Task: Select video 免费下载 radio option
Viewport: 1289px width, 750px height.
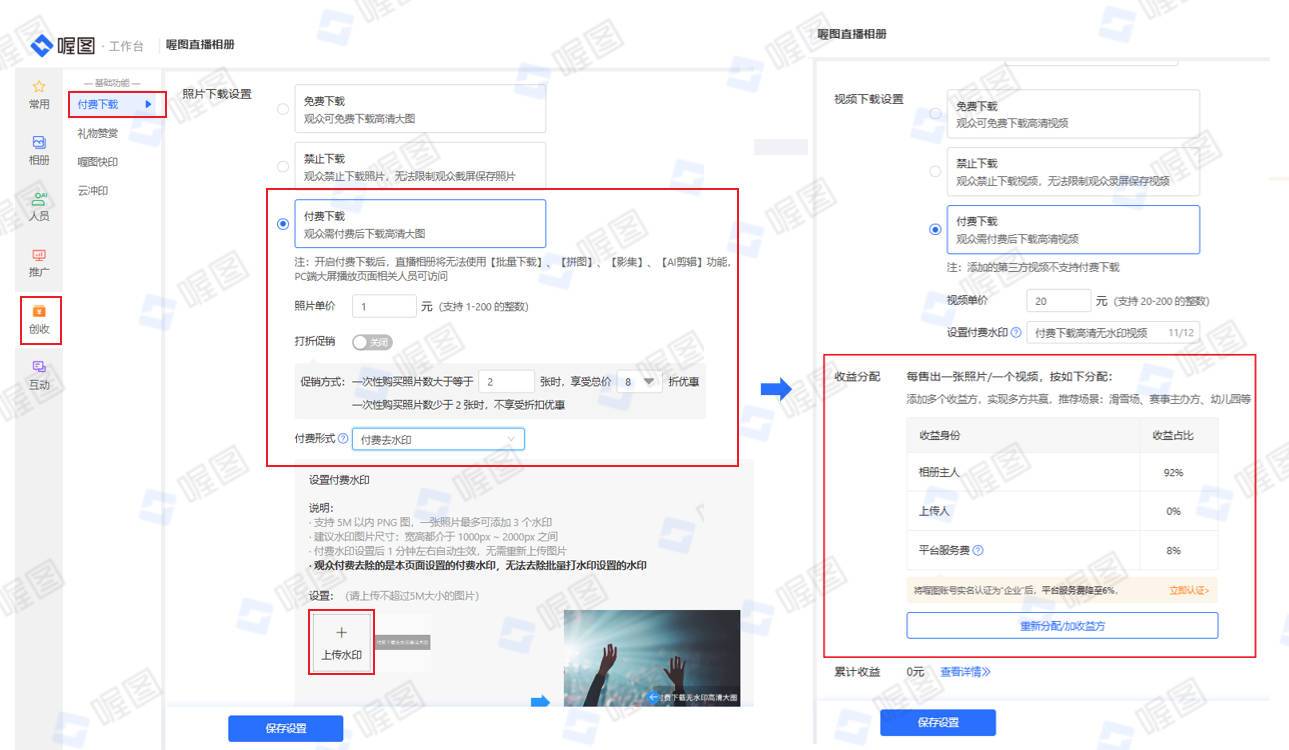Action: (935, 114)
